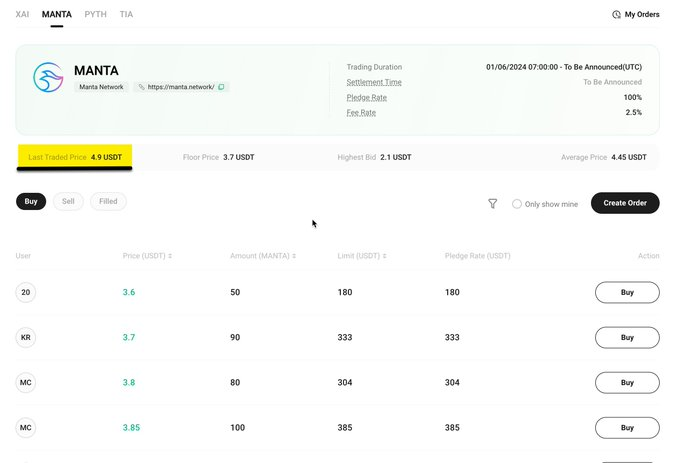Buy the order priced at 3.7
This screenshot has width=679, height=463.
click(x=627, y=337)
